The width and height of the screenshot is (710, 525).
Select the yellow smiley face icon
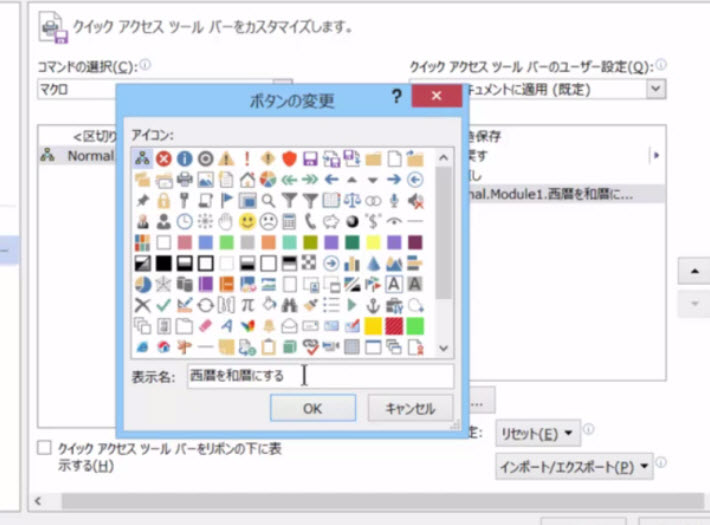click(247, 222)
